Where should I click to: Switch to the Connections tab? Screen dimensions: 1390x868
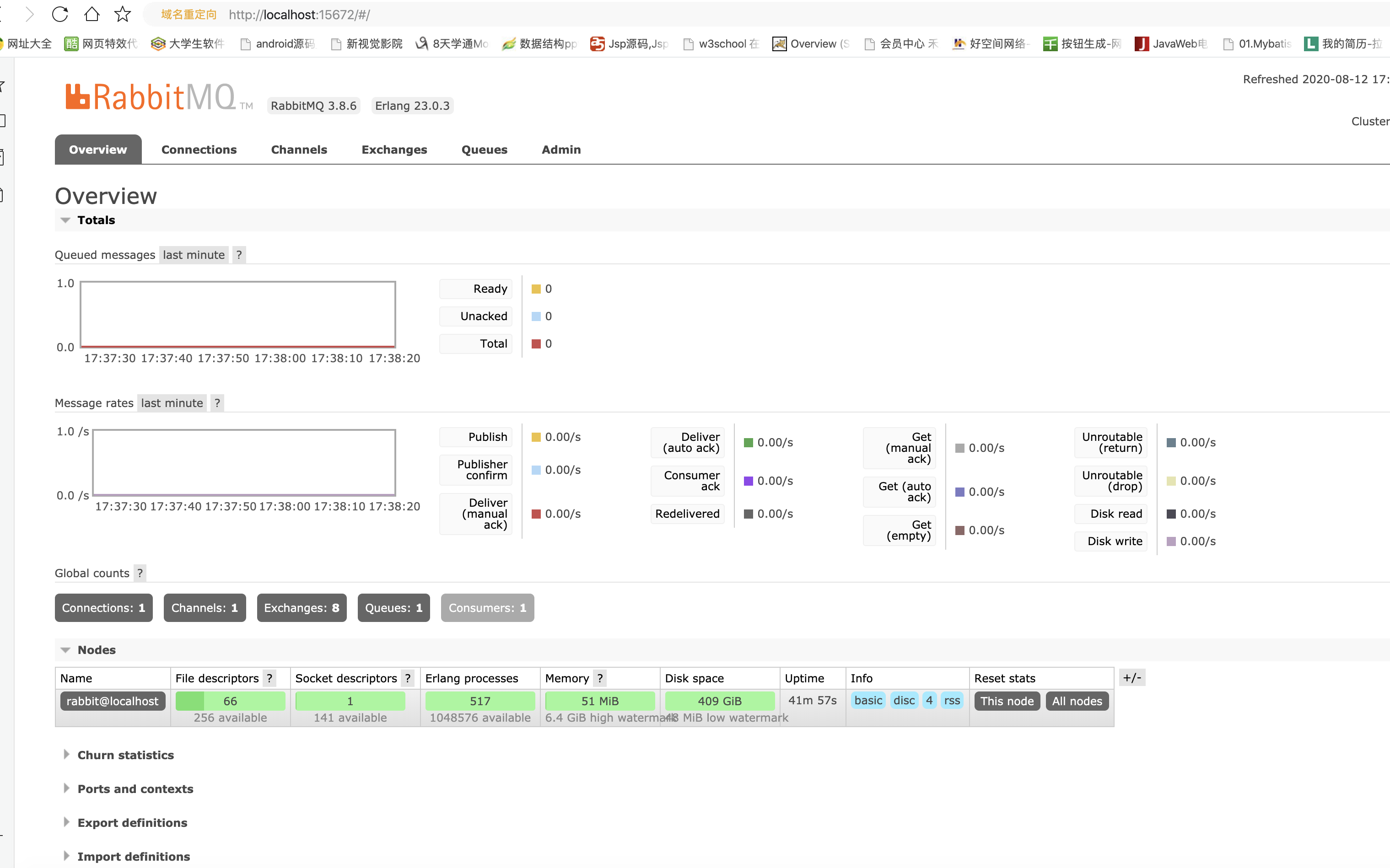199,149
